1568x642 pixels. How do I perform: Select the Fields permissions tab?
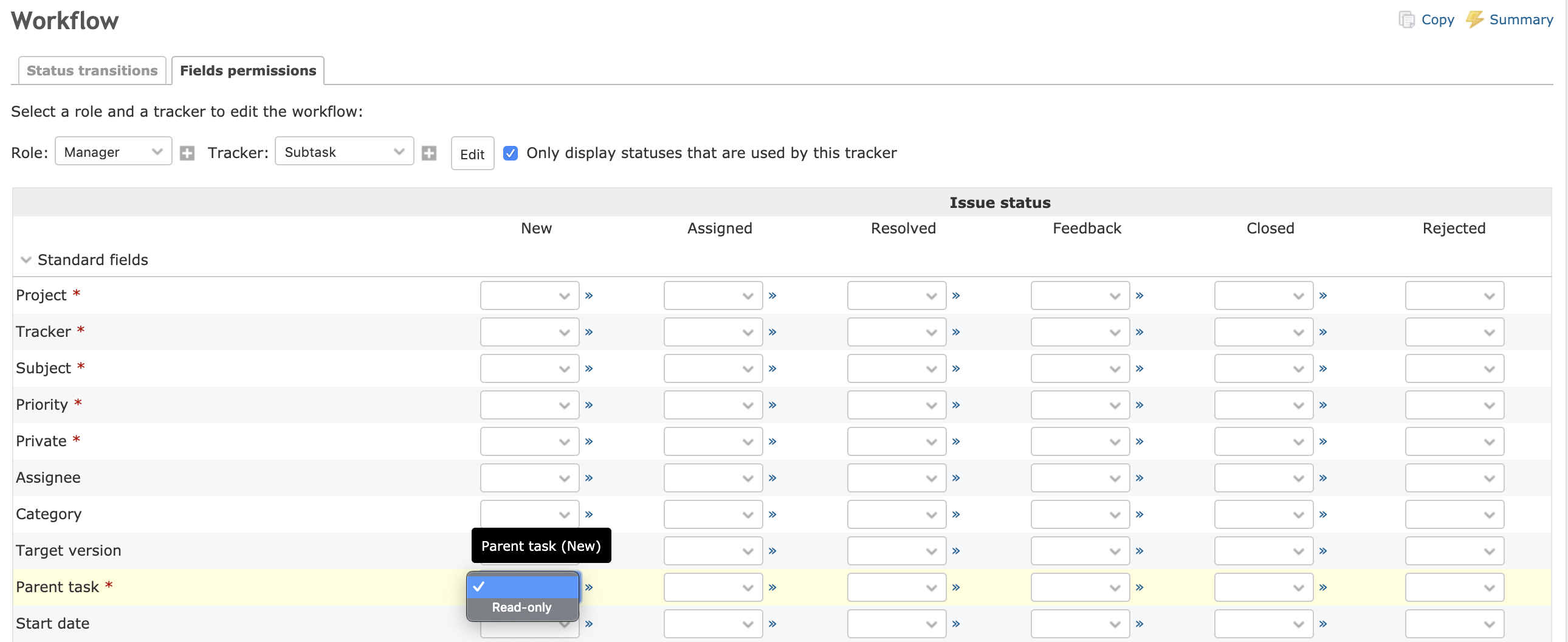pos(248,71)
